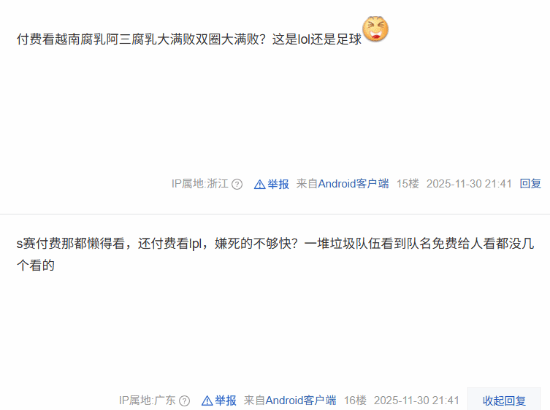Click the laughing emoji in 15楼 comment
Image resolution: width=550 pixels, height=410 pixels.
tap(376, 29)
